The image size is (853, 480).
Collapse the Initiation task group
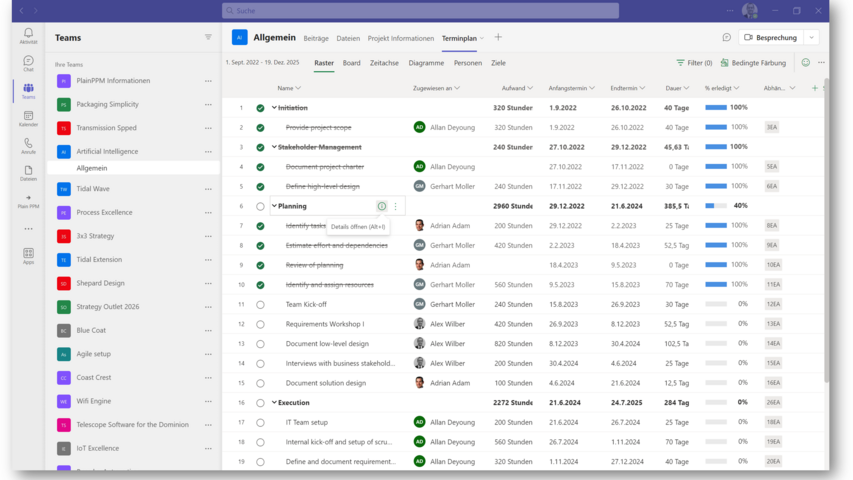(x=274, y=108)
